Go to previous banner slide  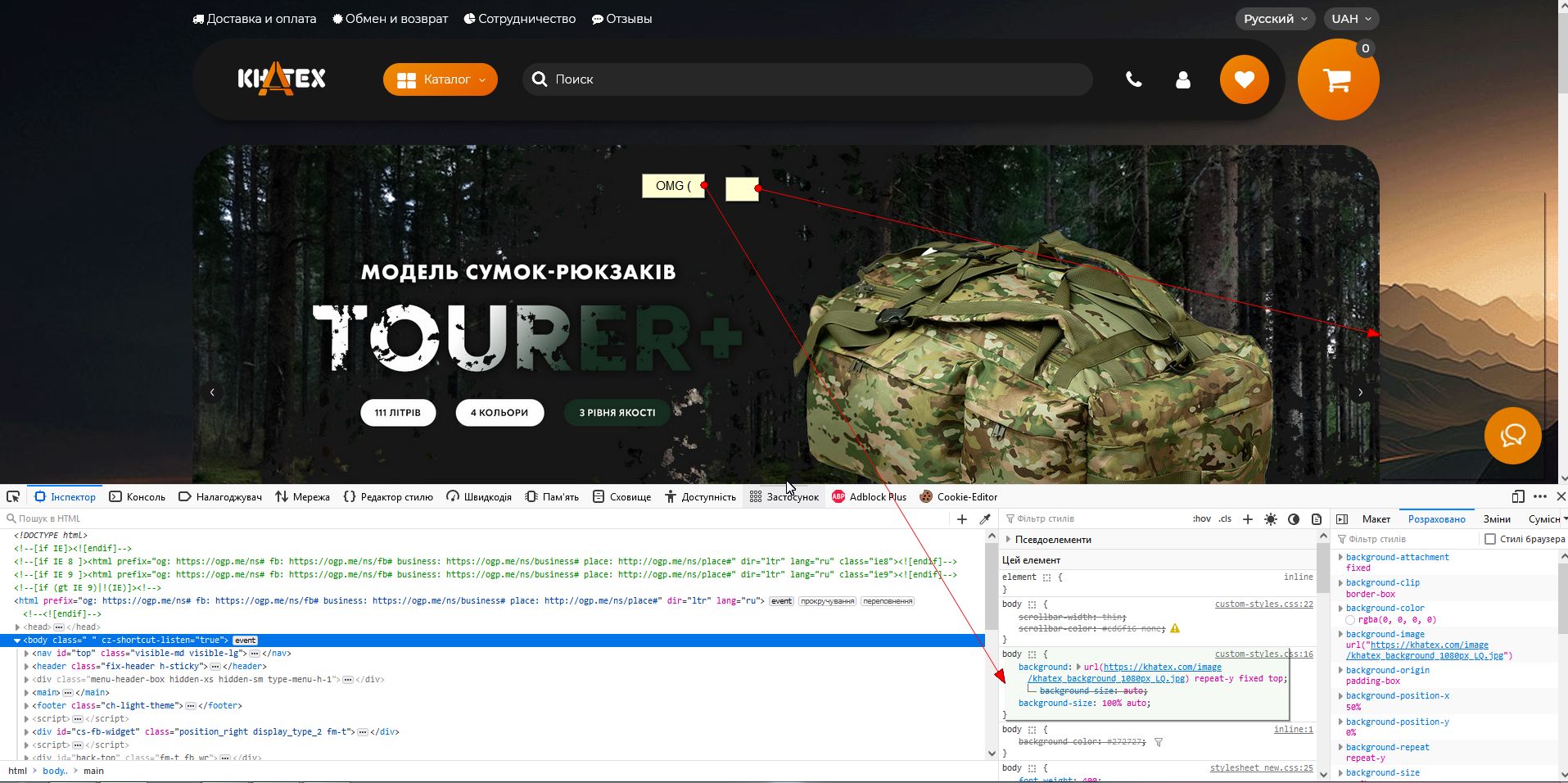[212, 392]
